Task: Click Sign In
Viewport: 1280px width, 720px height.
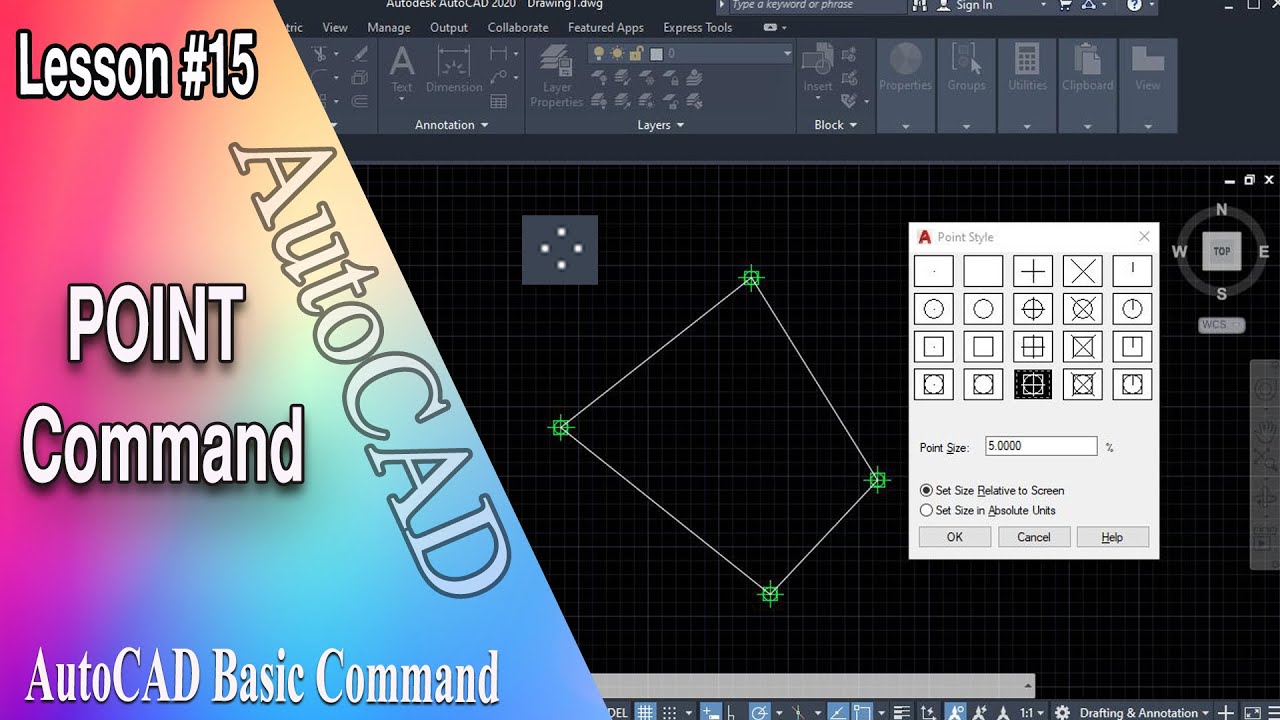Action: (x=973, y=6)
